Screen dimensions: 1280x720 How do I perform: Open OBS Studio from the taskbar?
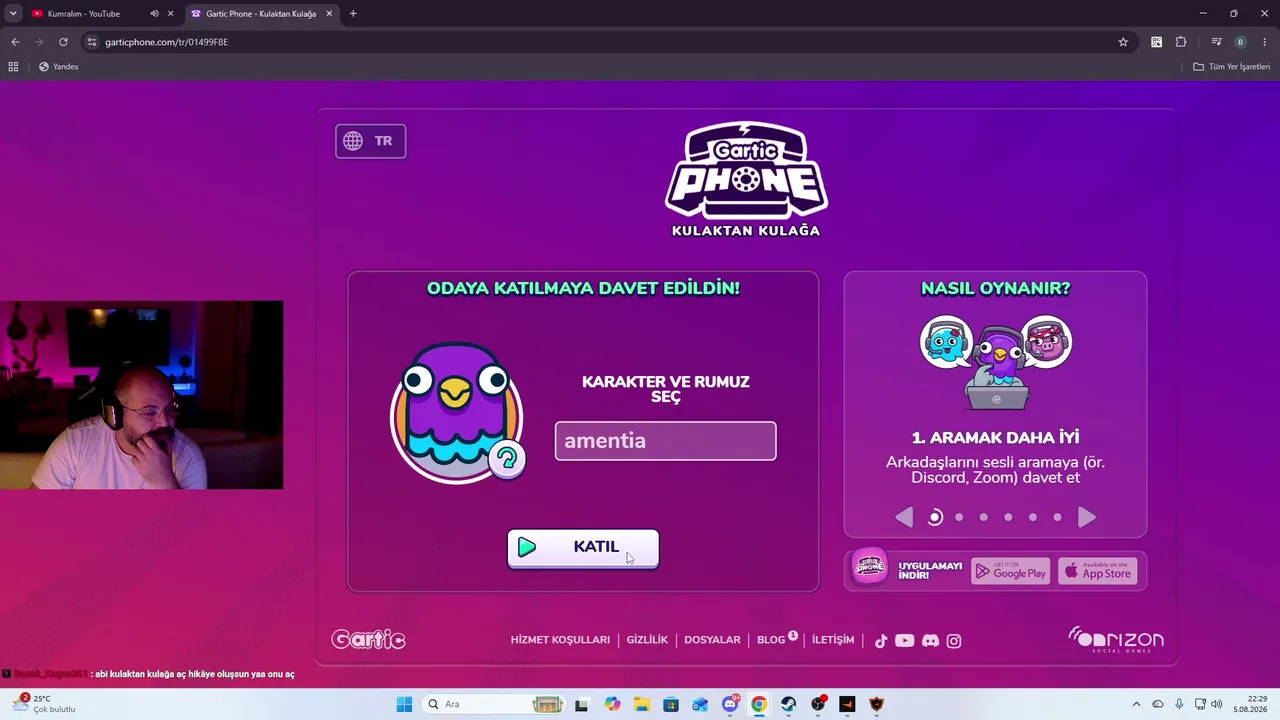click(x=819, y=704)
